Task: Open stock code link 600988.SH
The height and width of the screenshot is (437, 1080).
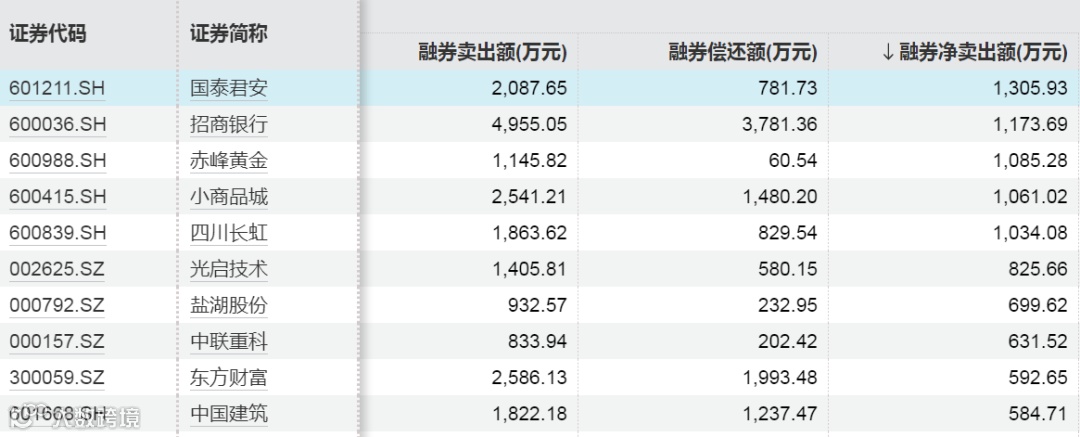Action: (58, 161)
